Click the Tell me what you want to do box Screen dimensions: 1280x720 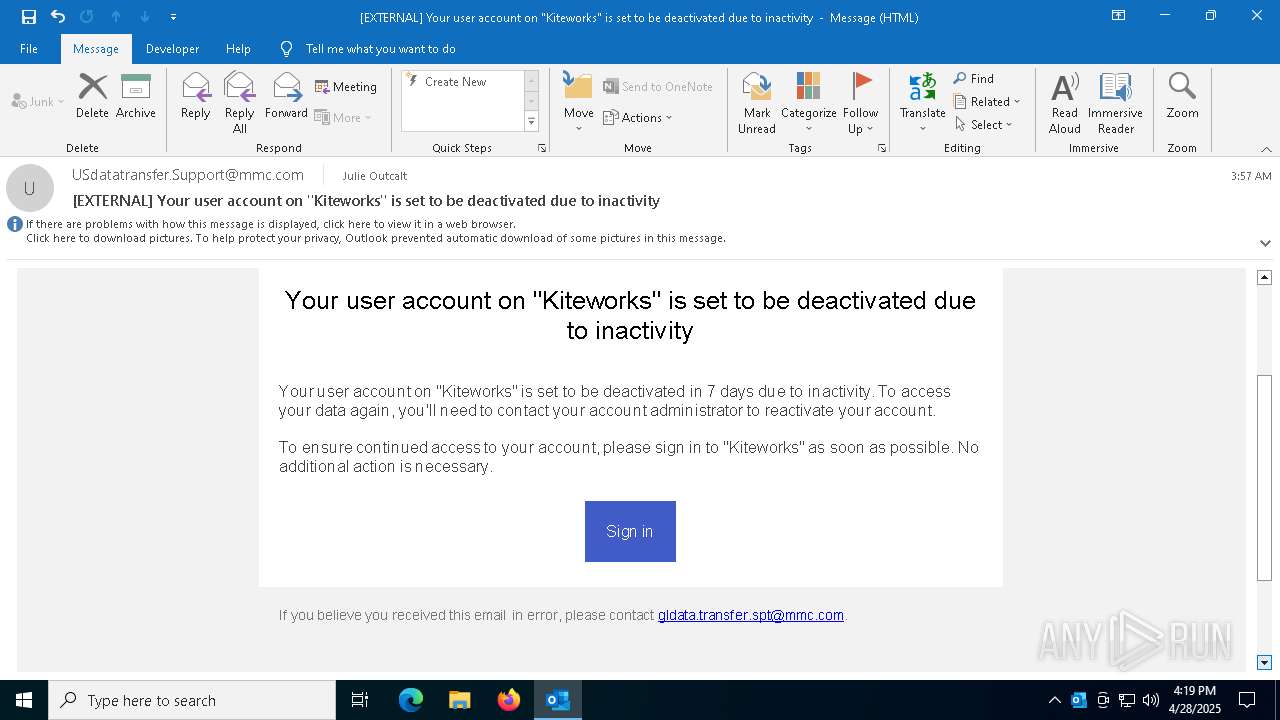[380, 49]
